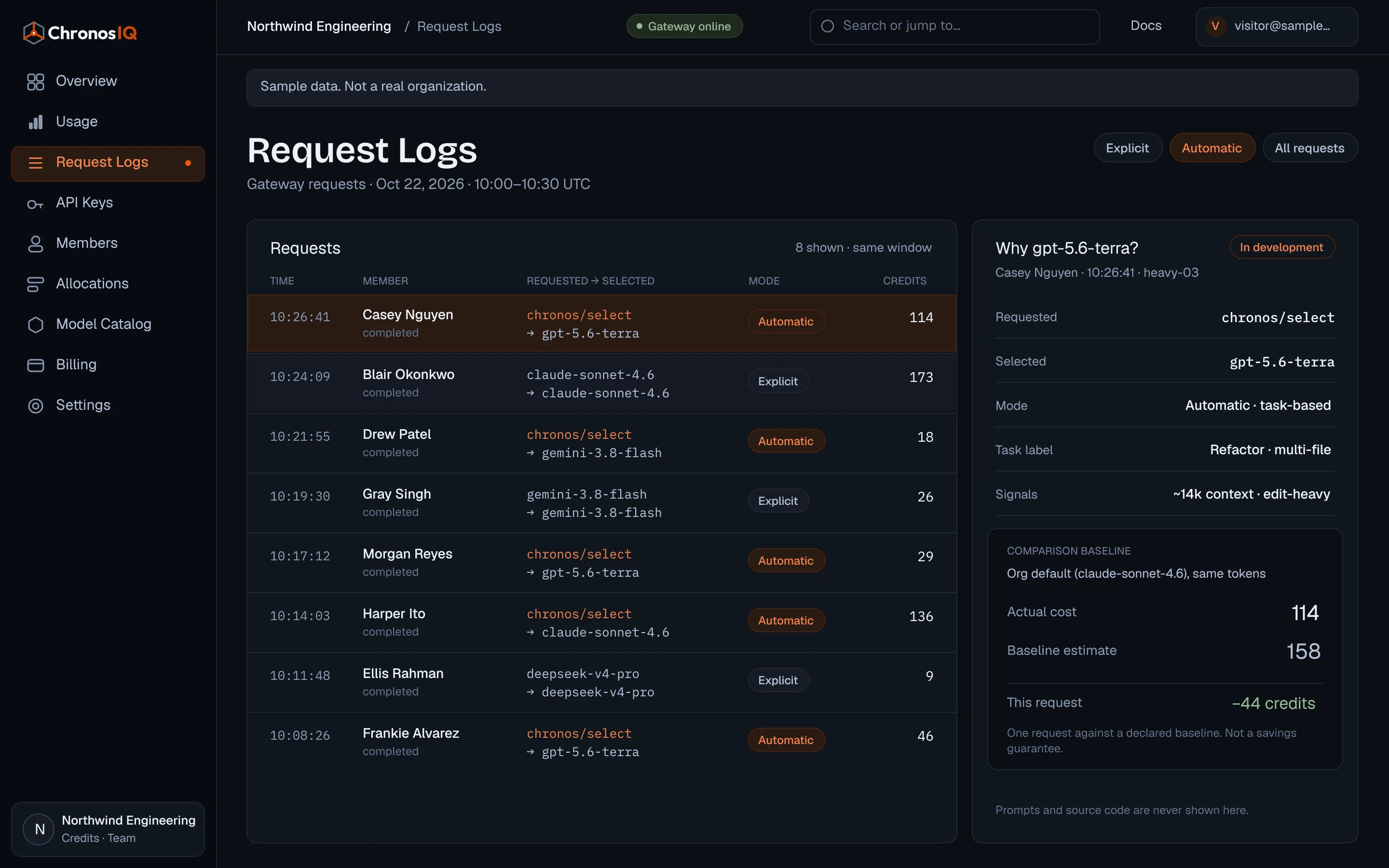Open the Docs link

coord(1145,26)
